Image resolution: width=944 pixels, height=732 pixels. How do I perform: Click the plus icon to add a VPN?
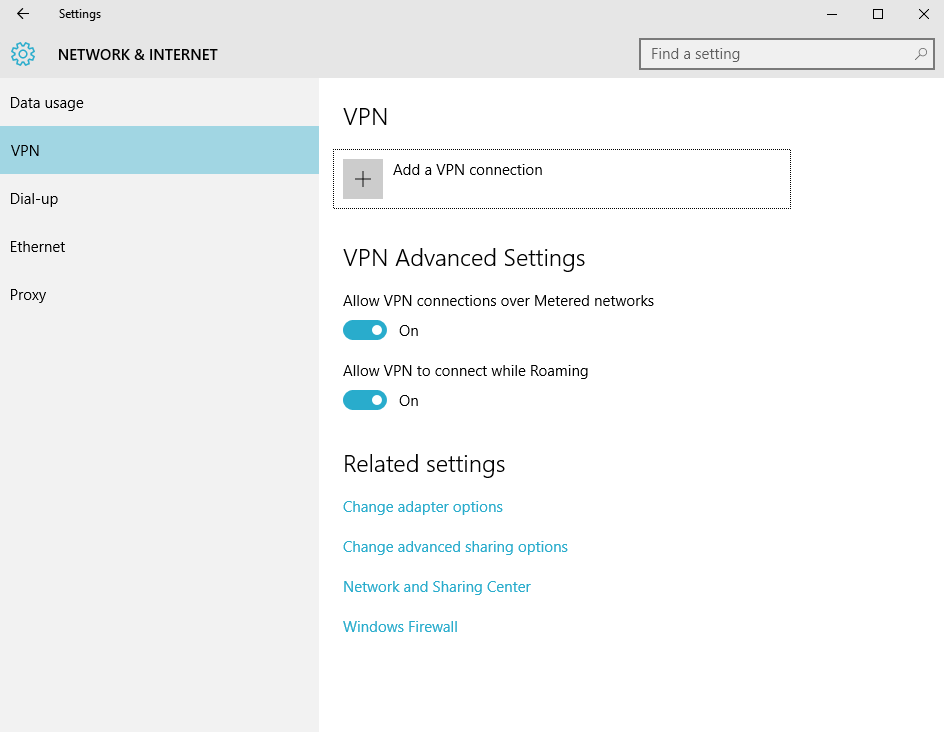[361, 178]
